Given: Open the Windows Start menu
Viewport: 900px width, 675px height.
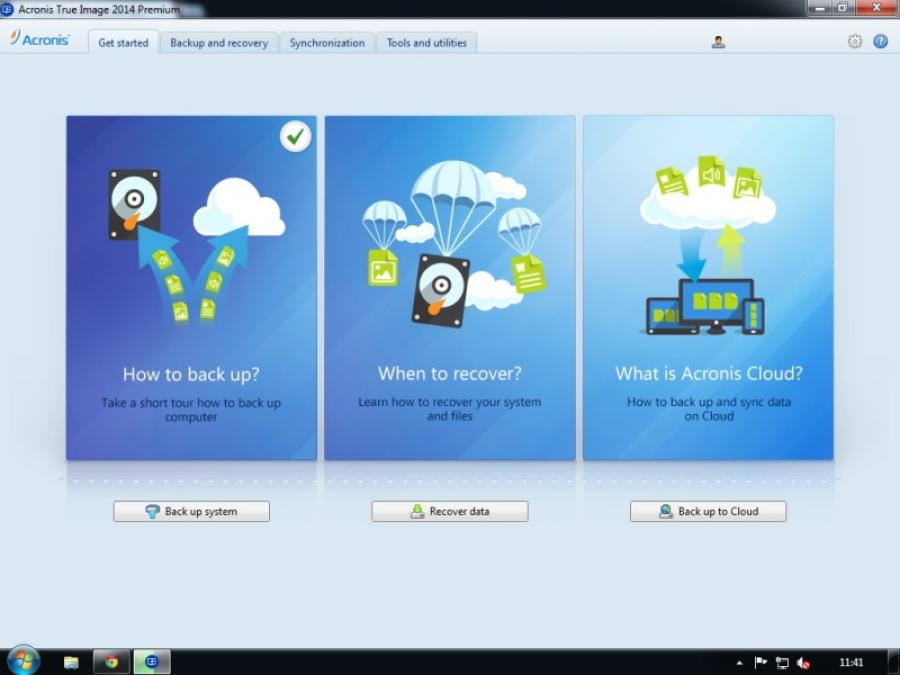Looking at the screenshot, I should 23,661.
